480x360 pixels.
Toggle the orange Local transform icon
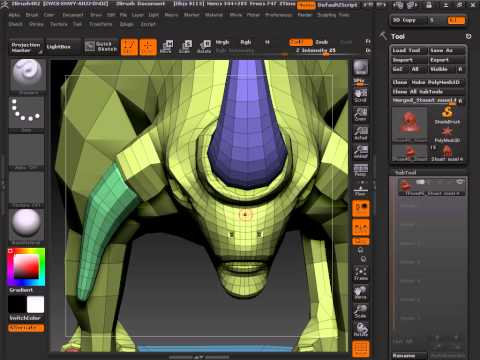[x=361, y=208]
